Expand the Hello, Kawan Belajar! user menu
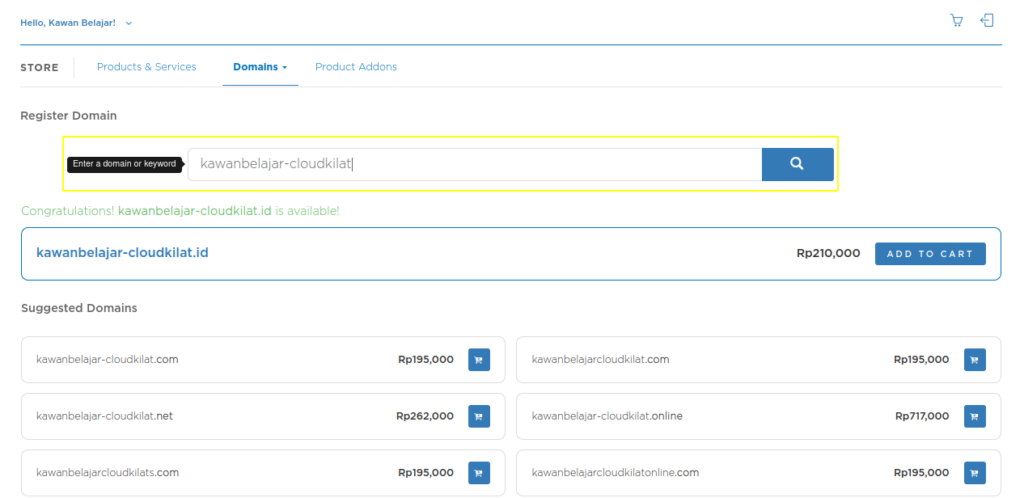1024x498 pixels. tap(76, 22)
